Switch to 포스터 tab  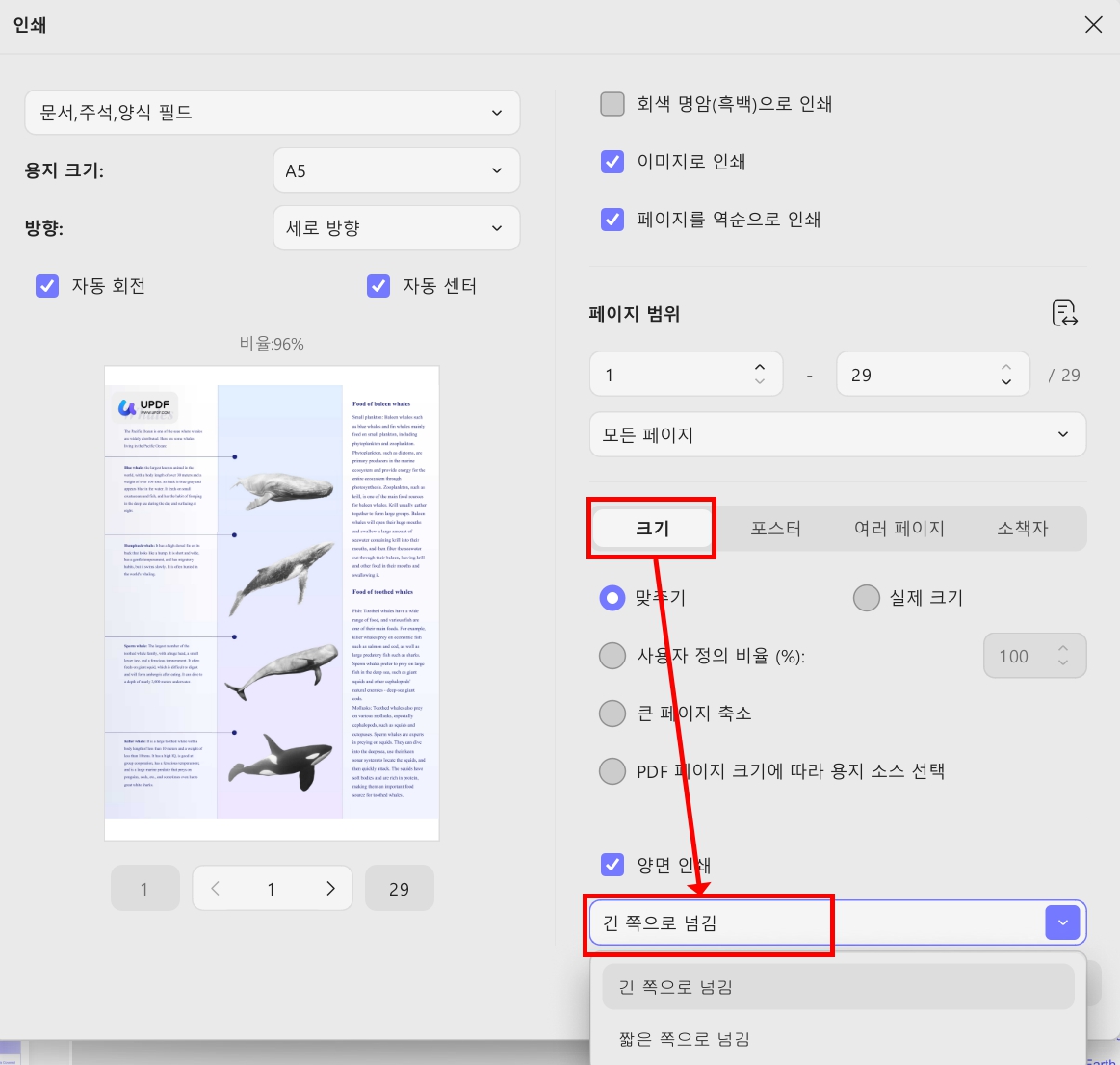[x=775, y=528]
